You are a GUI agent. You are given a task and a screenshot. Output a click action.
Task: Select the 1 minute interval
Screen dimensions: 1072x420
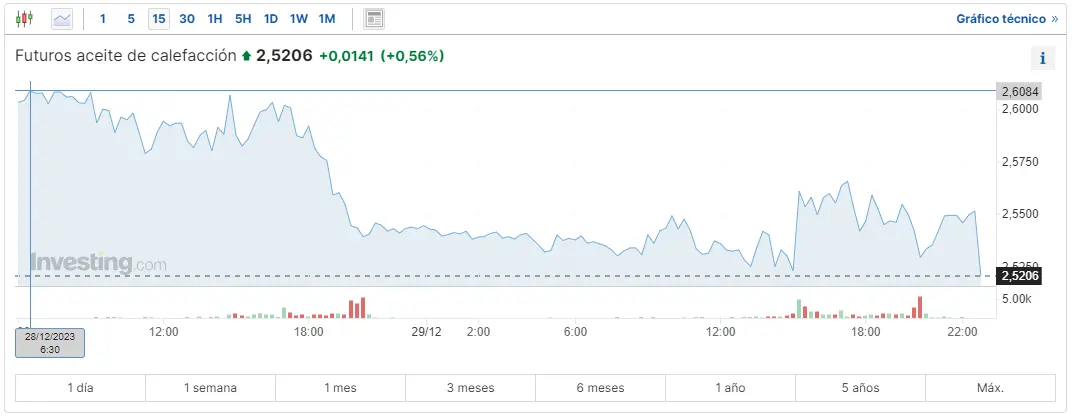click(x=103, y=19)
